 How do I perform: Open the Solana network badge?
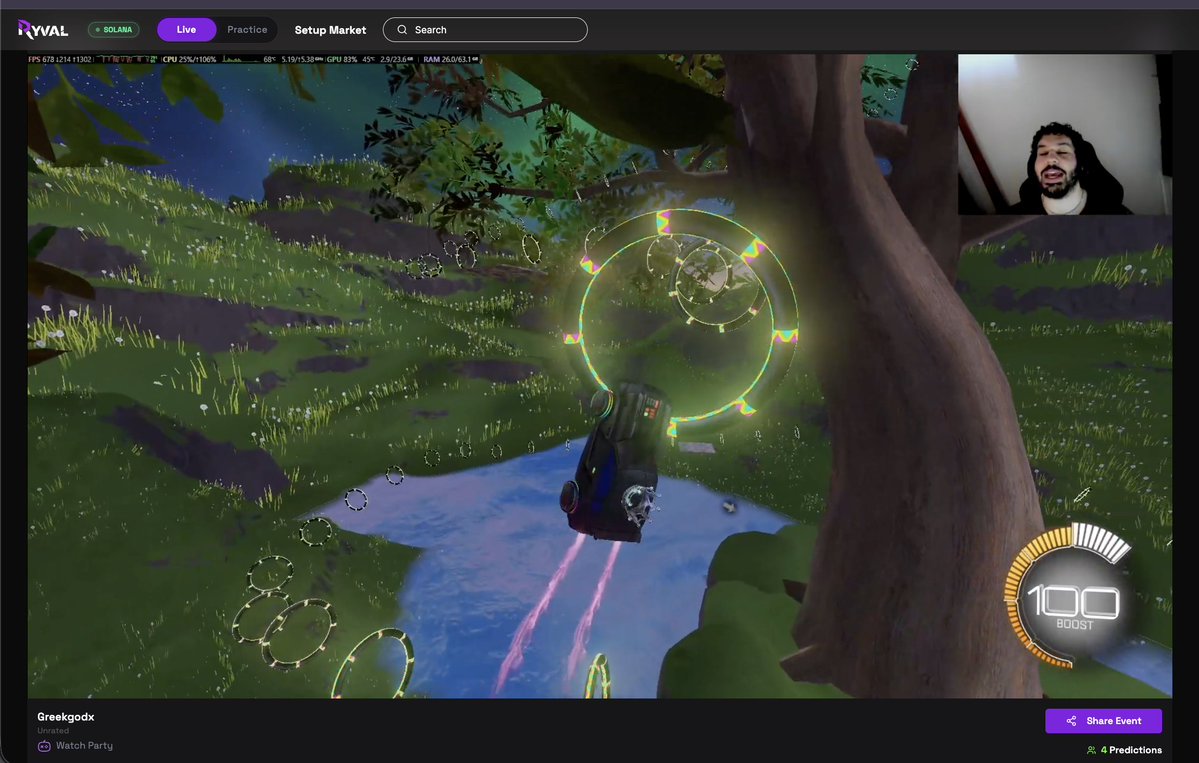pos(114,30)
